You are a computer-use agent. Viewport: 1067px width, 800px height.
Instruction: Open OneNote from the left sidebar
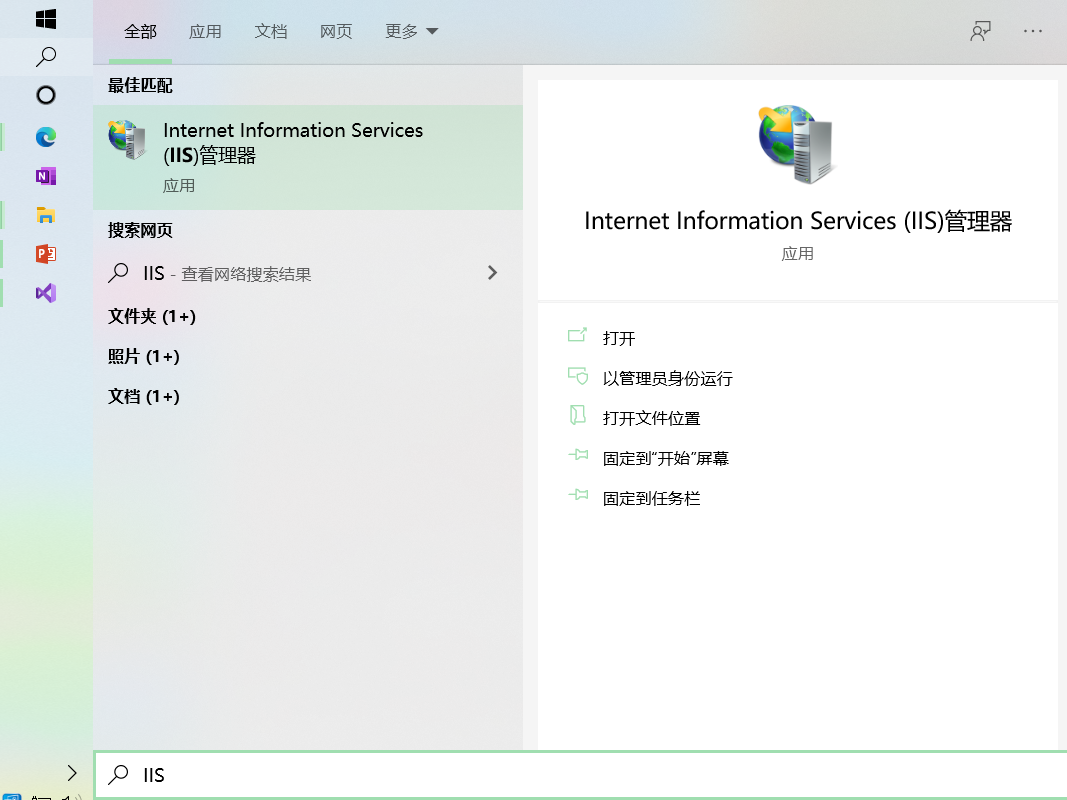pyautogui.click(x=45, y=176)
